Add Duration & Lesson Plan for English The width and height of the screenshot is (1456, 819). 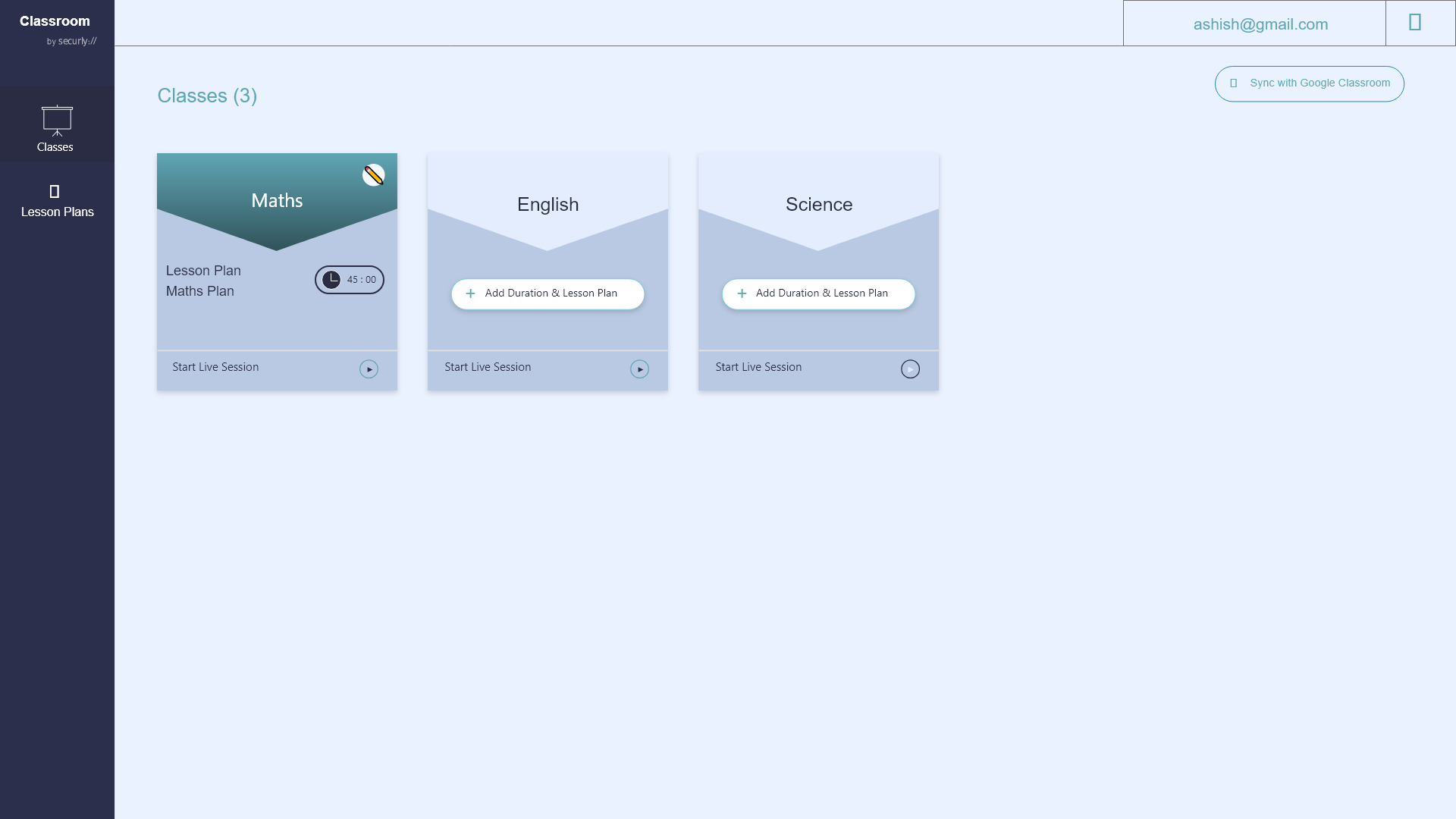(551, 293)
